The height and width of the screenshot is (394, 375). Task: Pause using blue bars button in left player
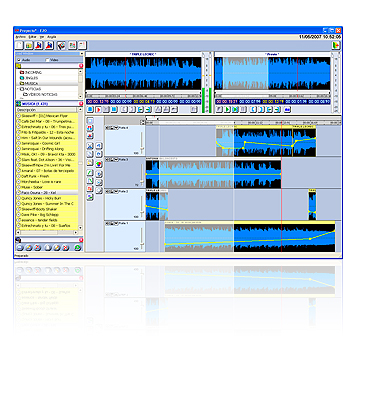coord(114,109)
